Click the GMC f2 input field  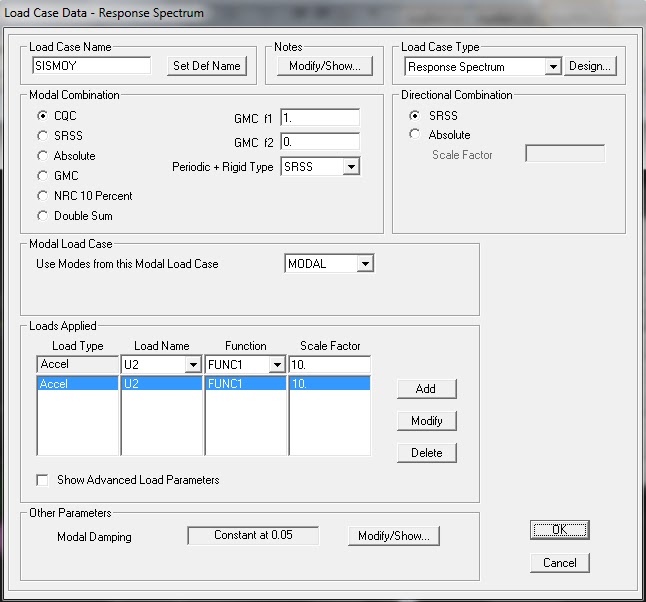pos(320,142)
